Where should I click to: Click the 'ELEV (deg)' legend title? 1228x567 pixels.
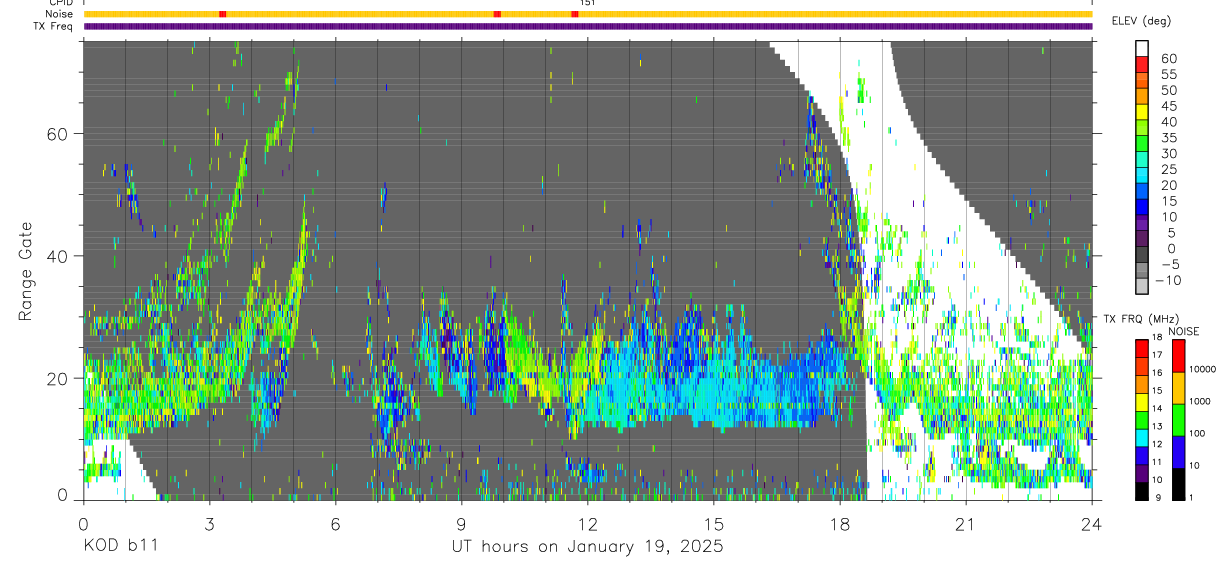pos(1141,20)
